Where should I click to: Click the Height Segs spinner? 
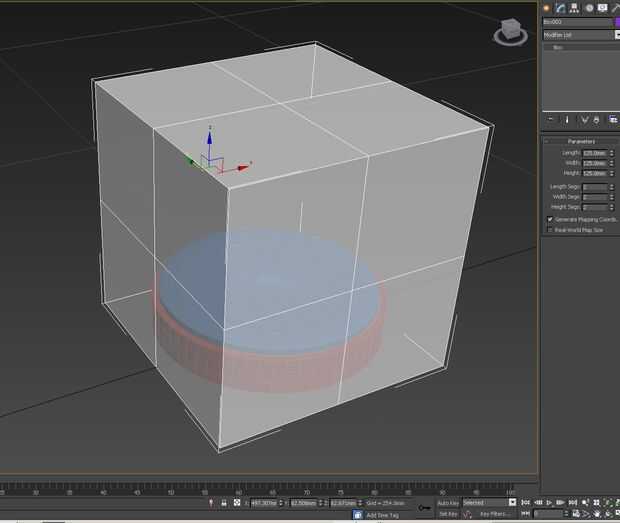(x=612, y=207)
